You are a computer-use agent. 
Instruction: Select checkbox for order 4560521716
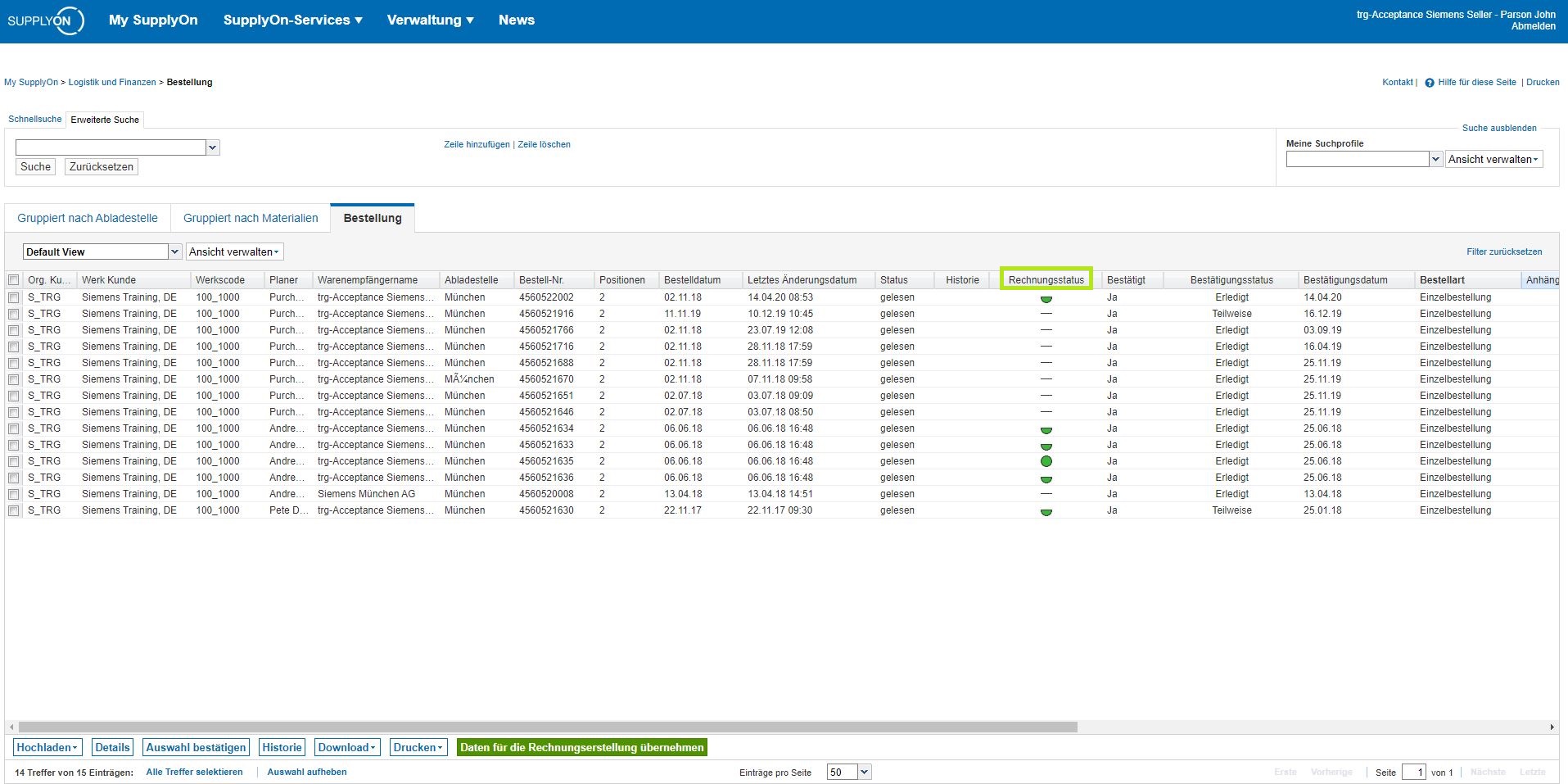(x=13, y=347)
